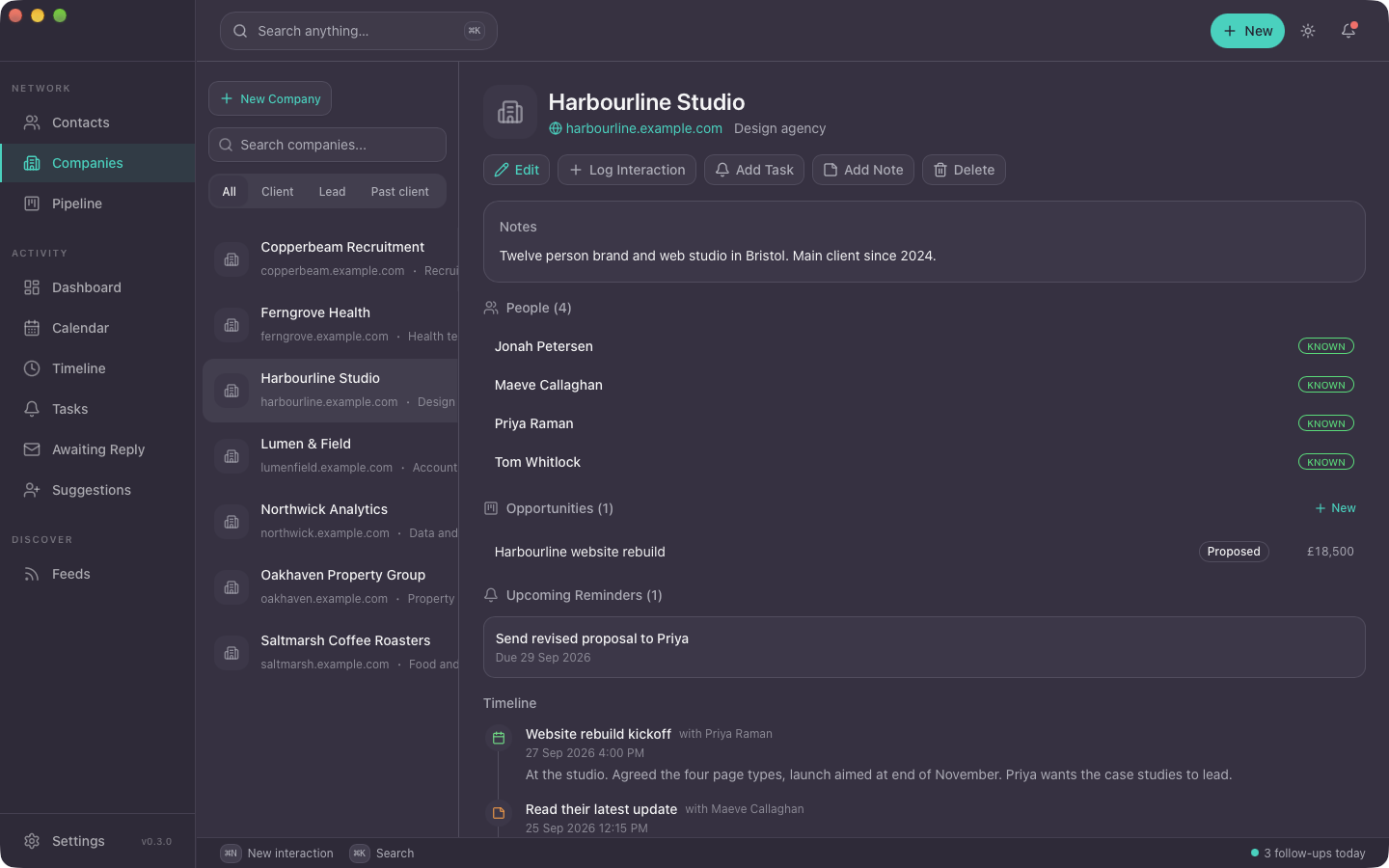Filter companies by Client
Screen dimensions: 1389x868
coord(277,191)
